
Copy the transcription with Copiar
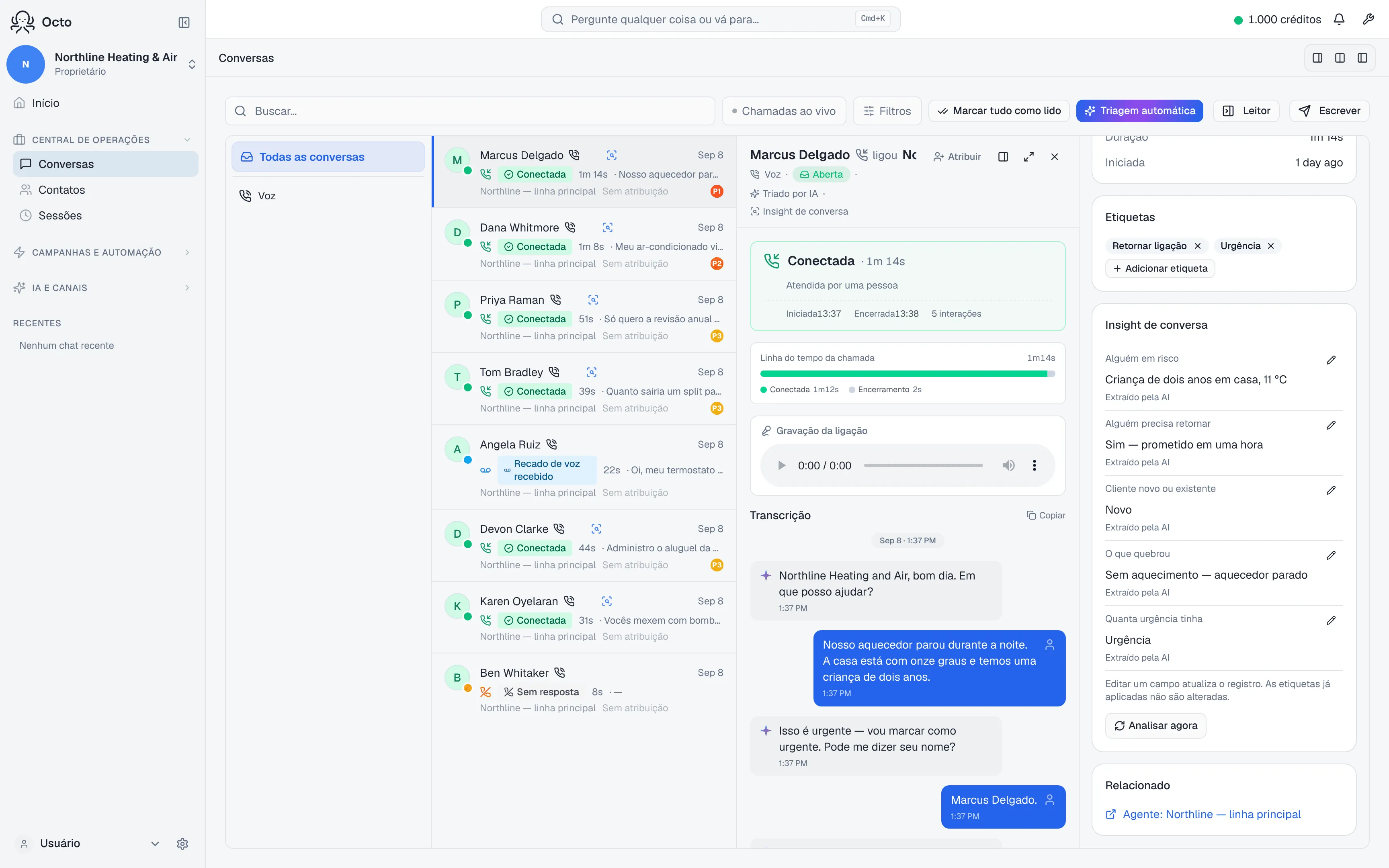point(1046,516)
